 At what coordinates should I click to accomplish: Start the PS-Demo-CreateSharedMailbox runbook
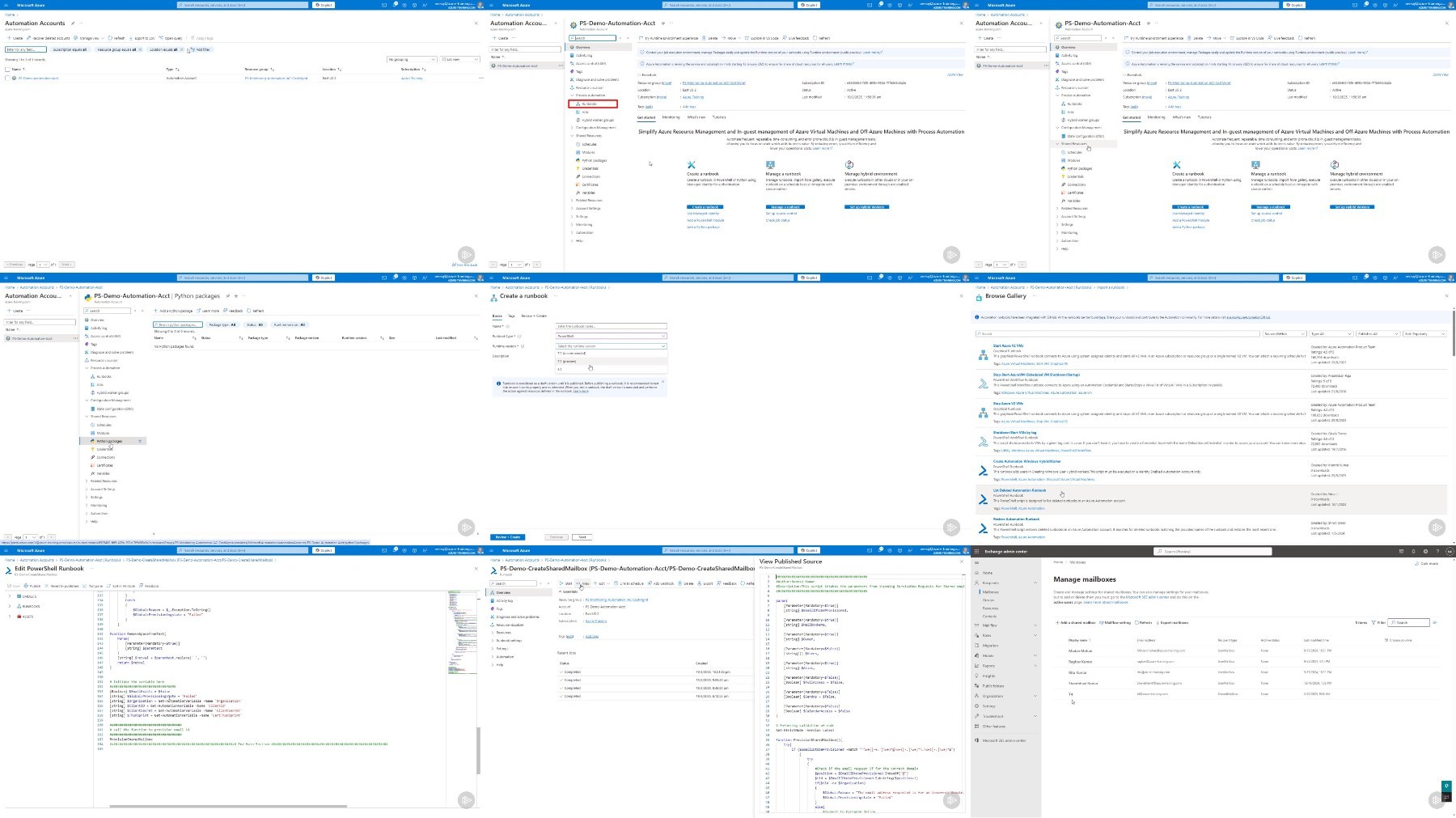pyautogui.click(x=566, y=583)
